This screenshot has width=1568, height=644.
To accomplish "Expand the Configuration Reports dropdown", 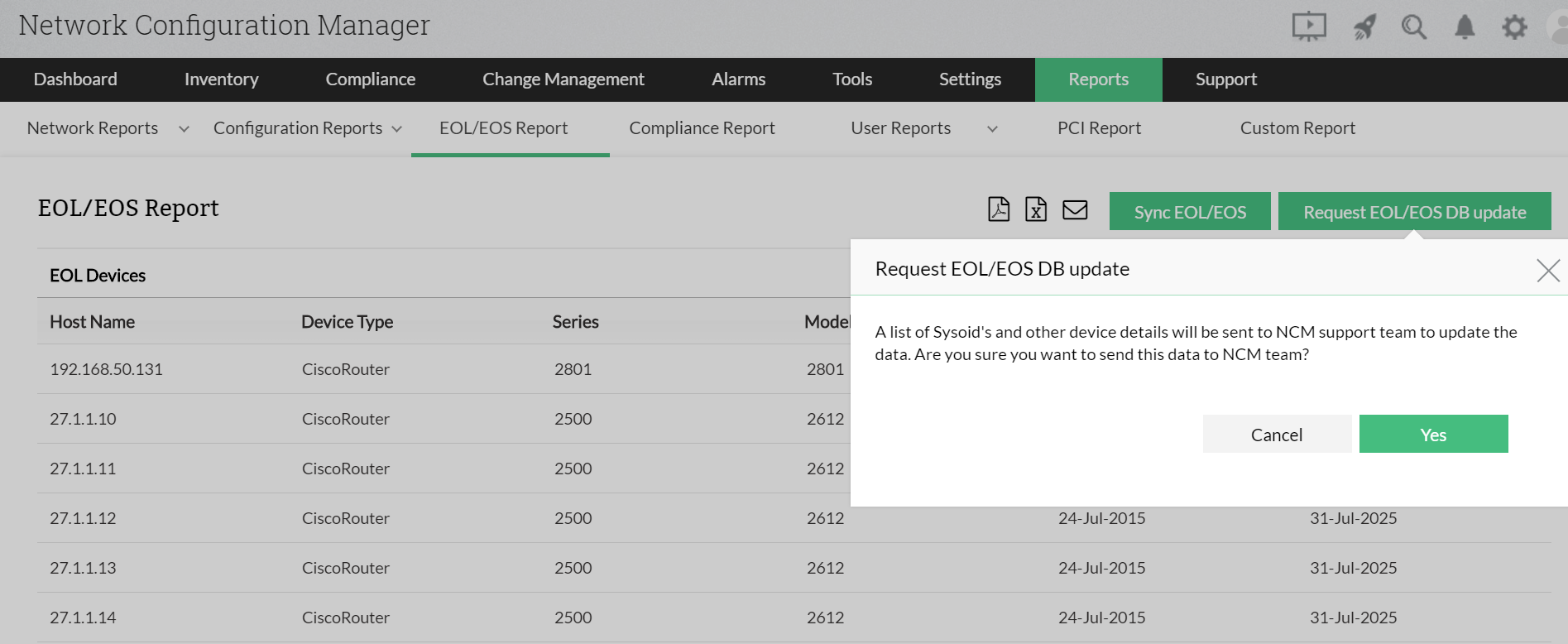I will [396, 129].
